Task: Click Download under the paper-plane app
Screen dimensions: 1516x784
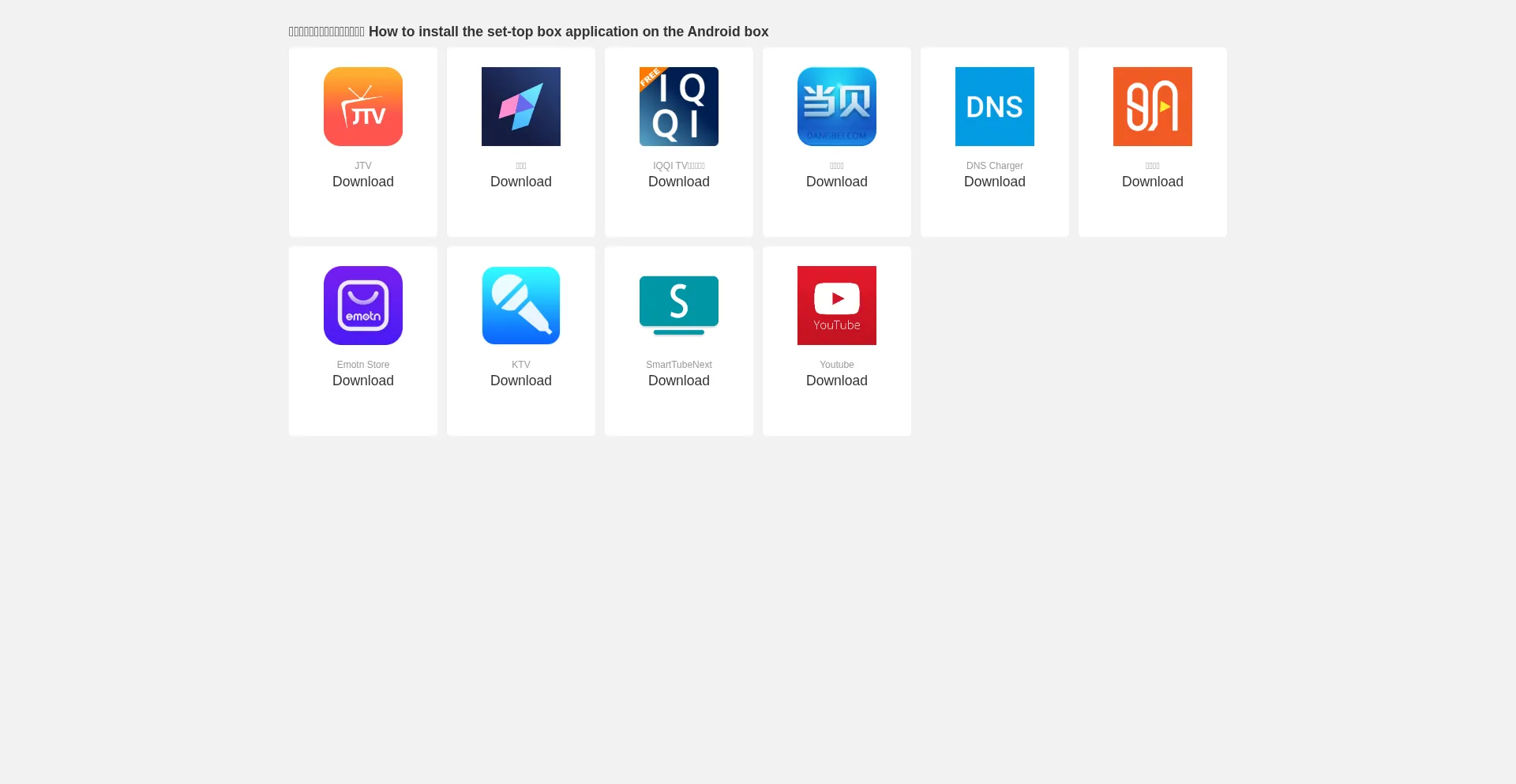Action: (x=521, y=182)
